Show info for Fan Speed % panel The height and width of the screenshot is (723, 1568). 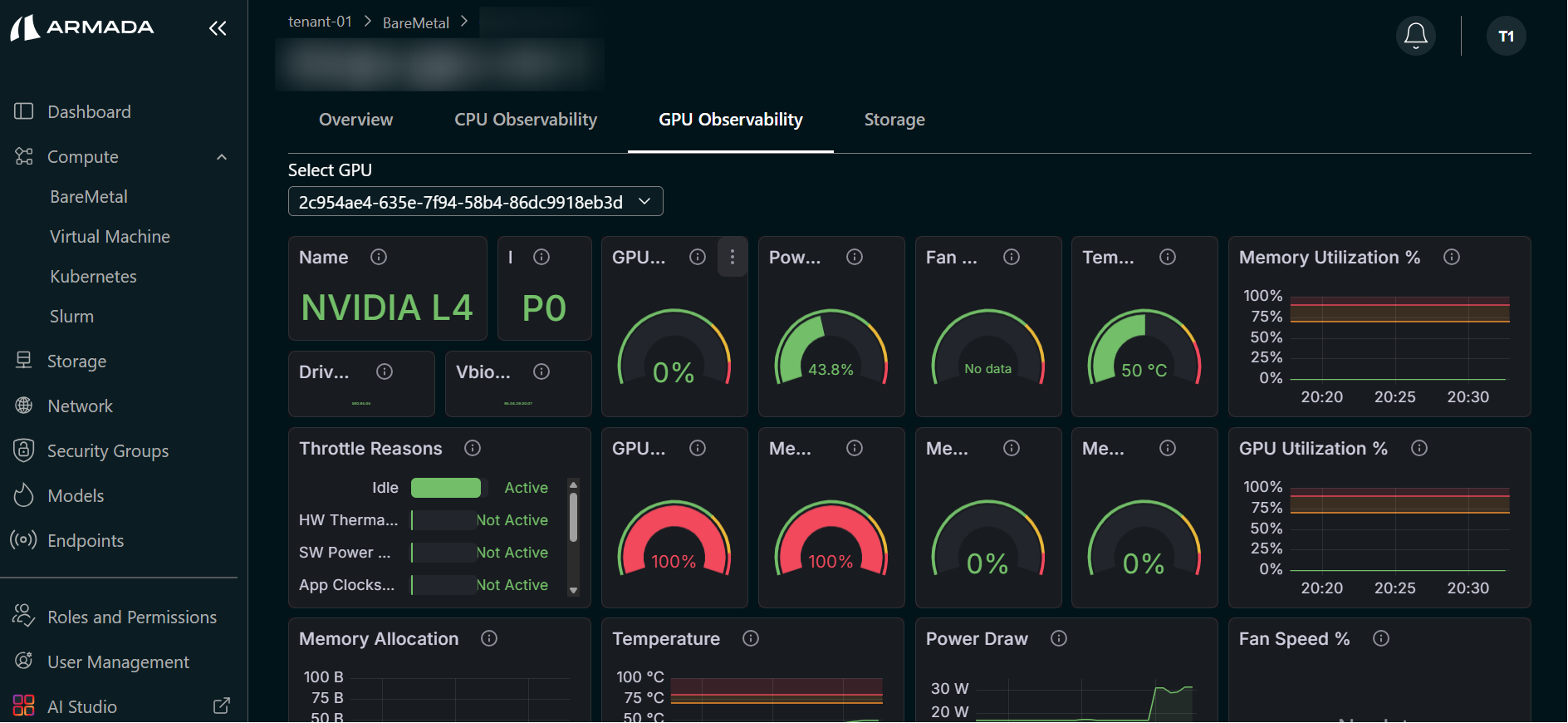pyautogui.click(x=1381, y=638)
